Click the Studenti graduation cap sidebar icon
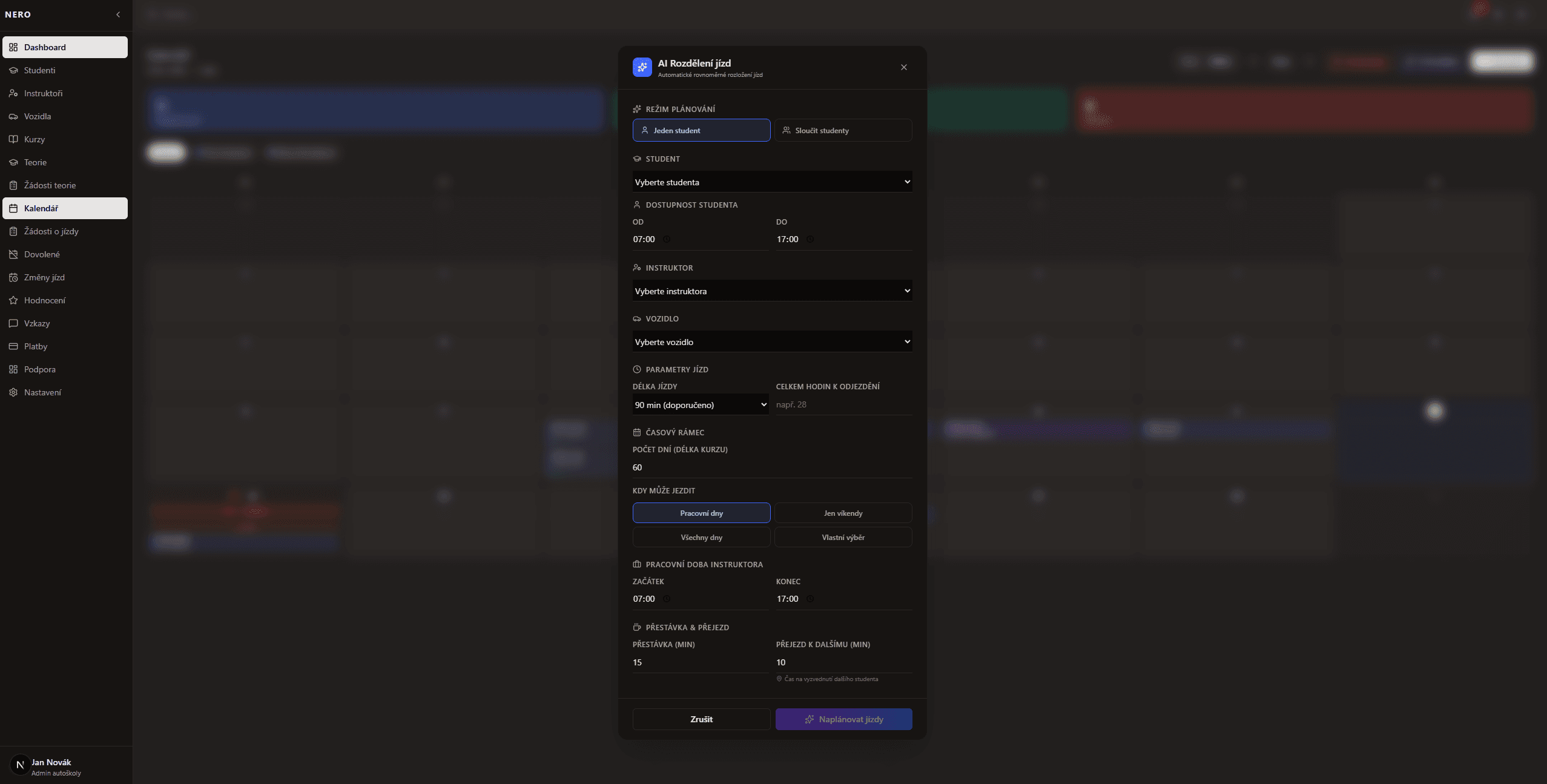The image size is (1547, 784). [13, 70]
